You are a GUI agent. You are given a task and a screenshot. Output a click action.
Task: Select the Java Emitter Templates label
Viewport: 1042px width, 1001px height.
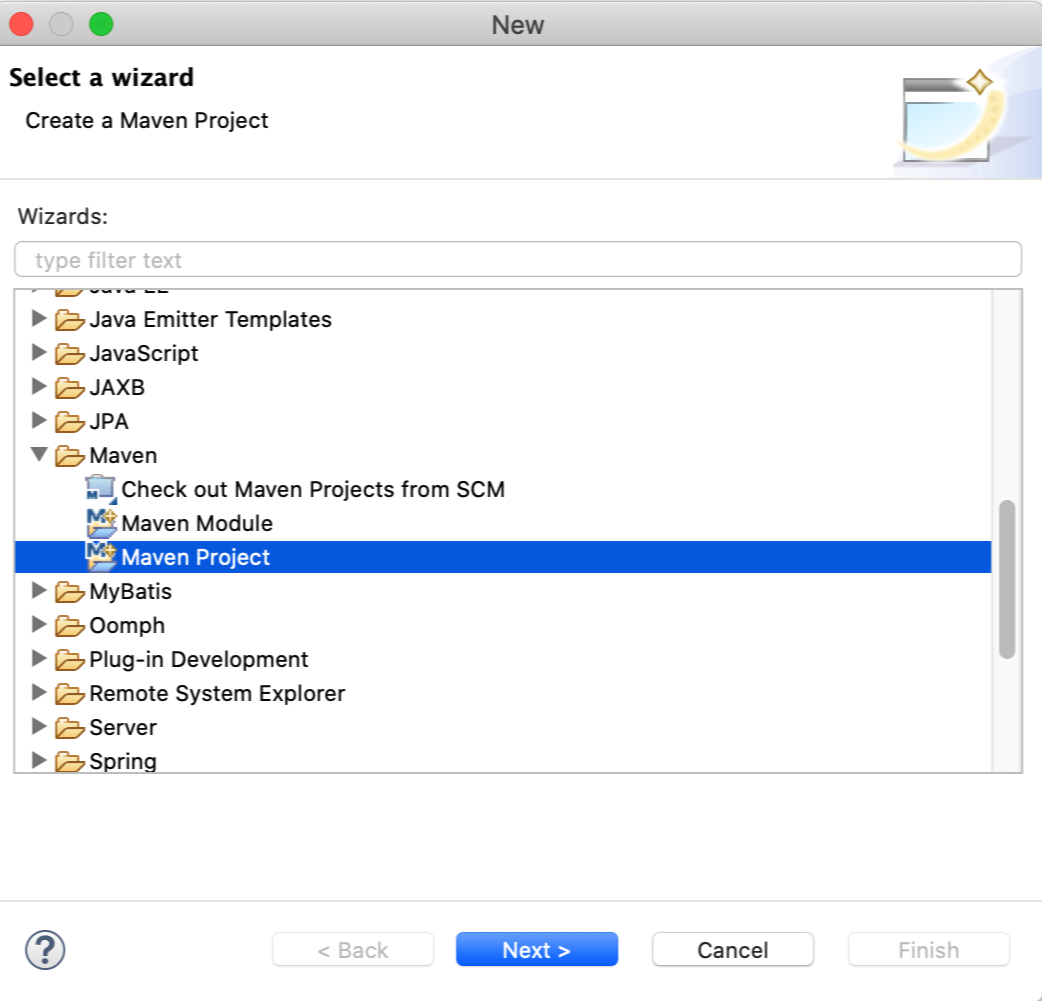click(x=211, y=320)
